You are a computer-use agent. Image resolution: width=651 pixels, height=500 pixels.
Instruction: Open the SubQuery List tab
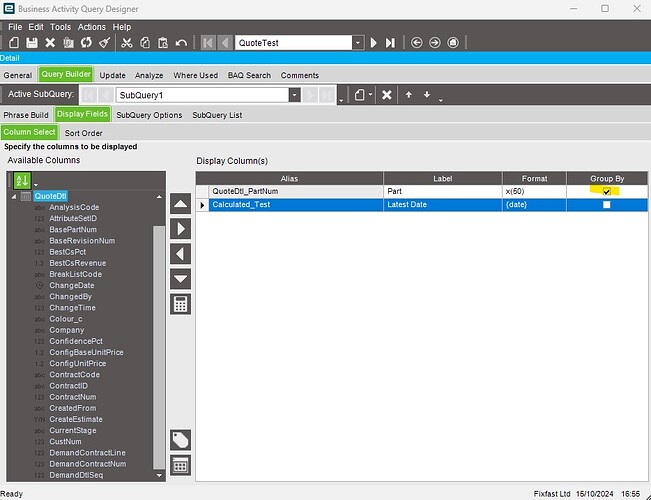(x=217, y=115)
